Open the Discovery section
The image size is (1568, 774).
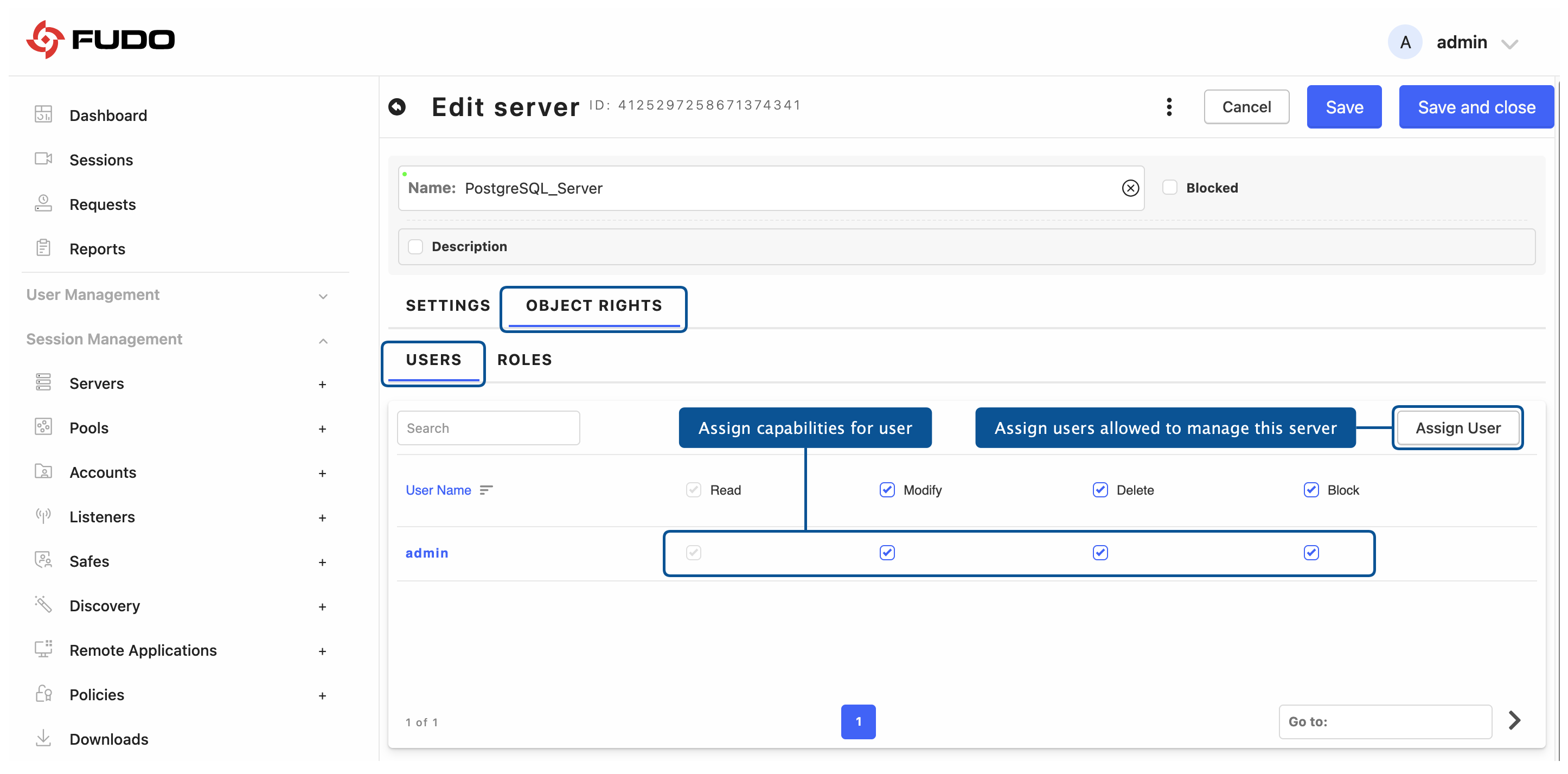click(105, 605)
